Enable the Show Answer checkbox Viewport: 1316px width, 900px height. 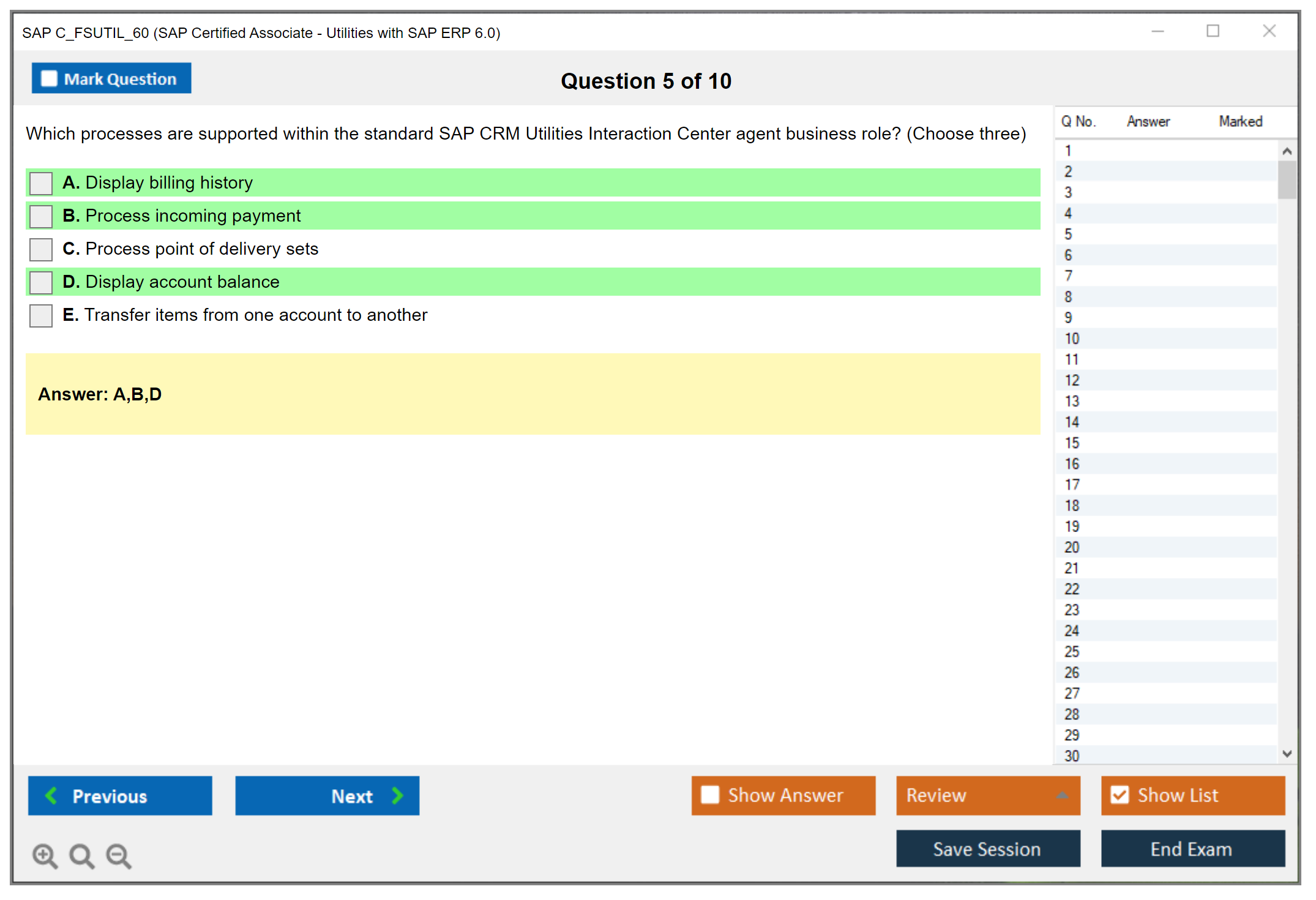tap(710, 795)
